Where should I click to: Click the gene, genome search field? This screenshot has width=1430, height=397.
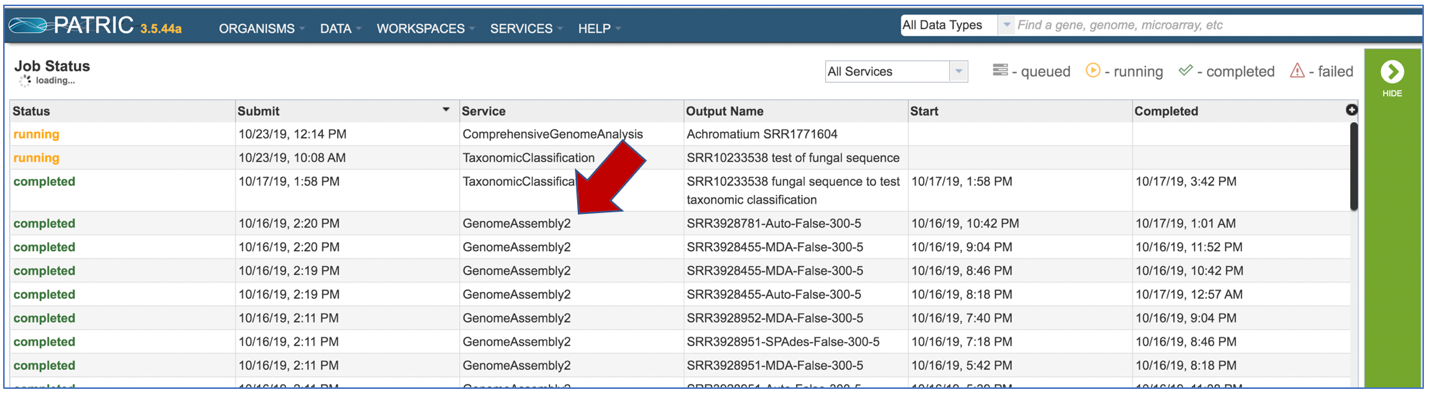click(x=1218, y=25)
